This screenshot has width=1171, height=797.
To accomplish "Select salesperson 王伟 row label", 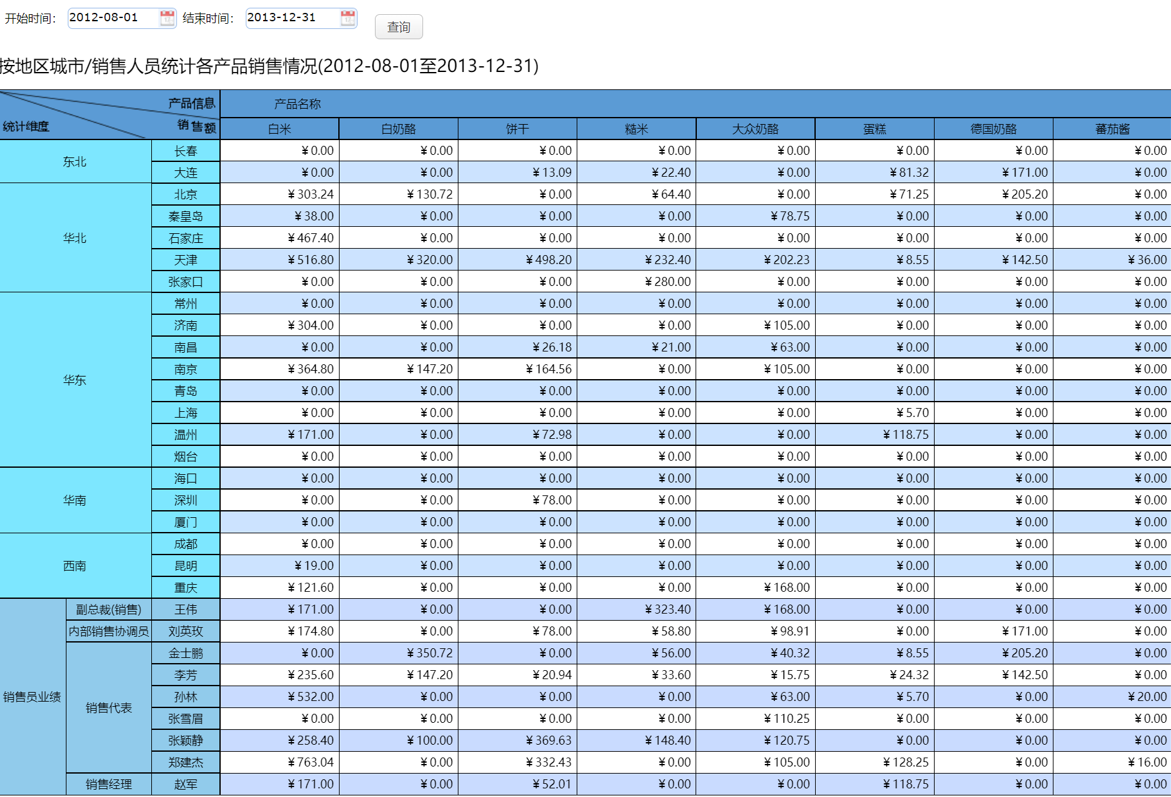I will (x=186, y=610).
